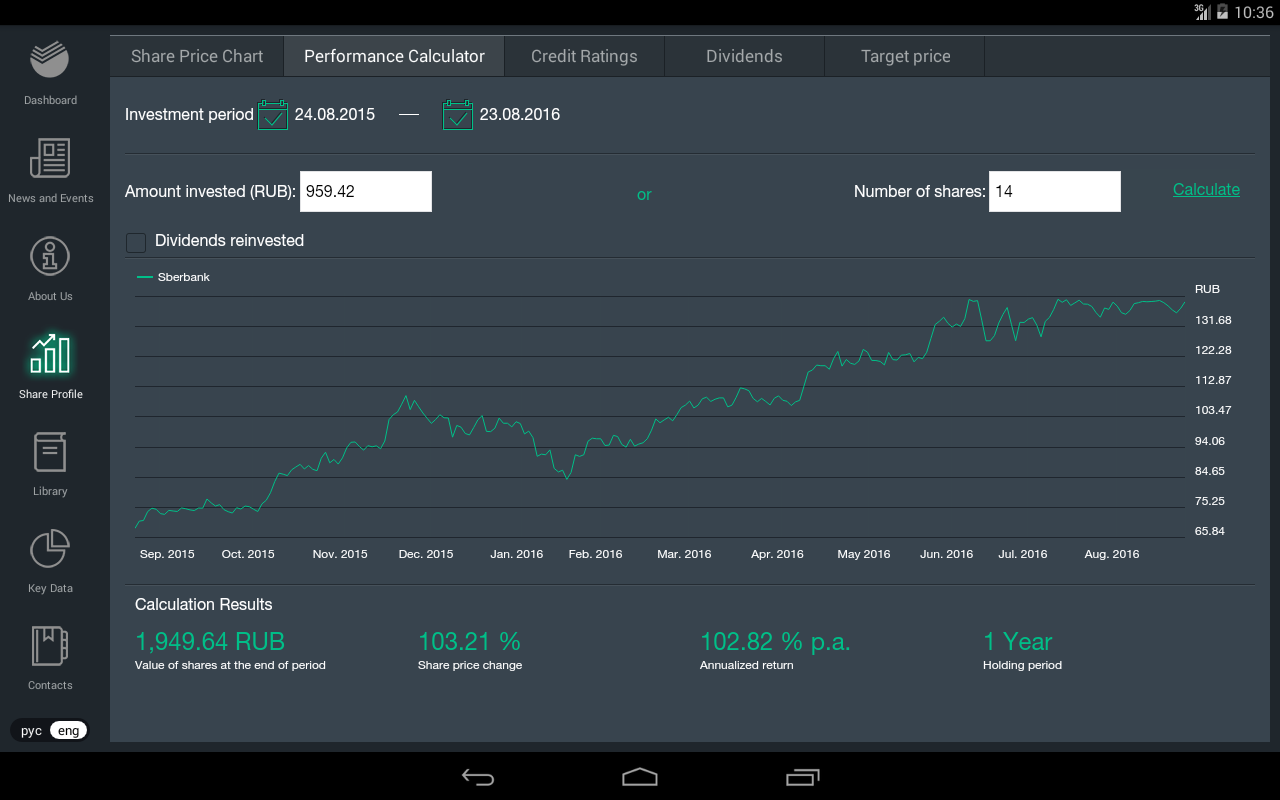Click the Amount invested input field
The height and width of the screenshot is (800, 1280).
coord(365,192)
